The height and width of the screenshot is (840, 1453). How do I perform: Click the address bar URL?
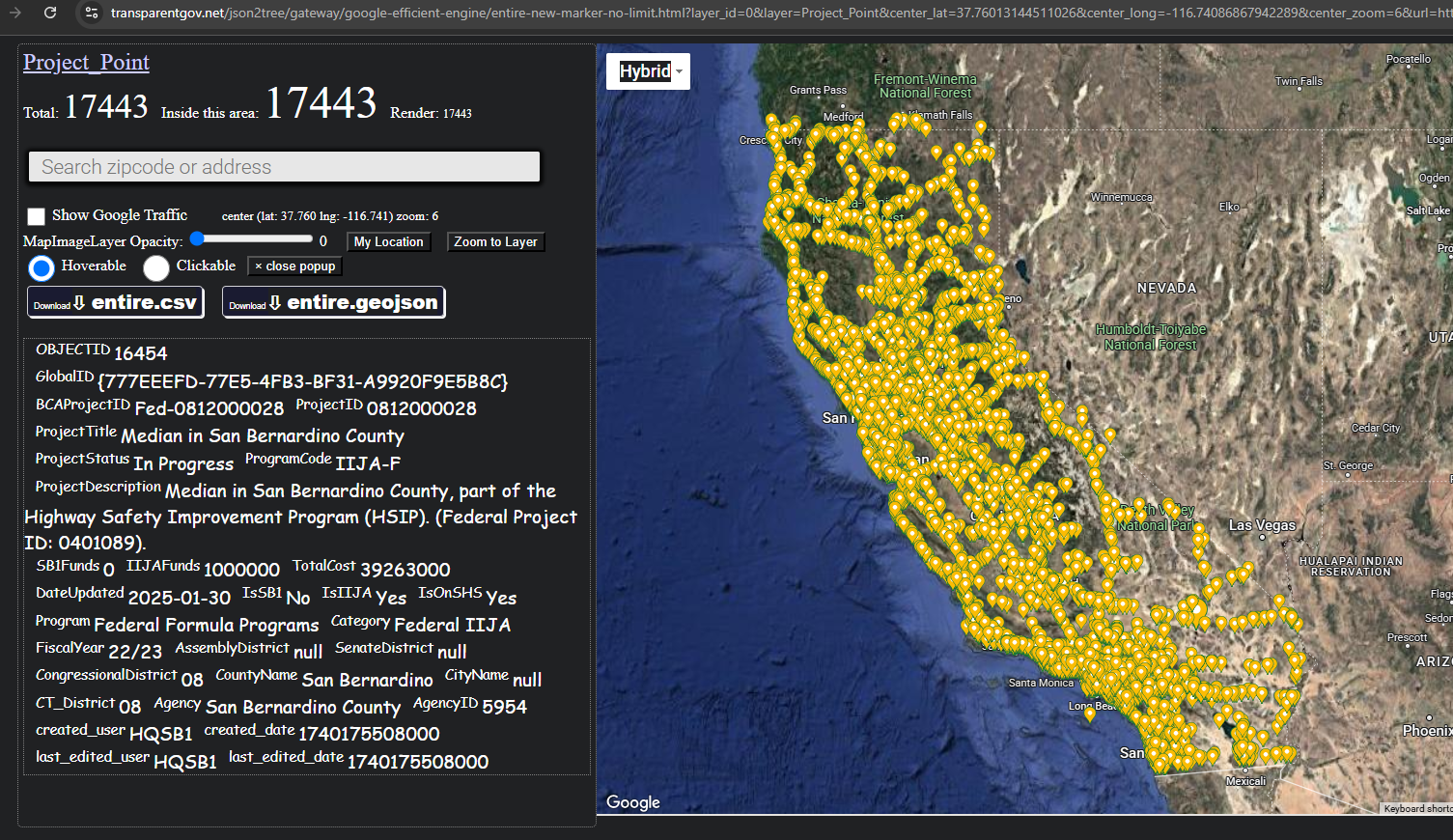[x=780, y=13]
